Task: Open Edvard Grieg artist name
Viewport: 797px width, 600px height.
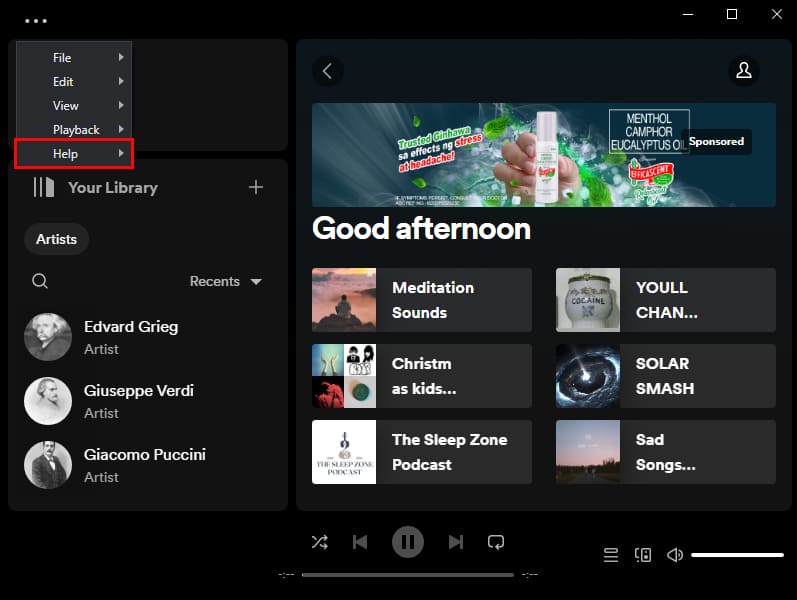Action: [131, 326]
